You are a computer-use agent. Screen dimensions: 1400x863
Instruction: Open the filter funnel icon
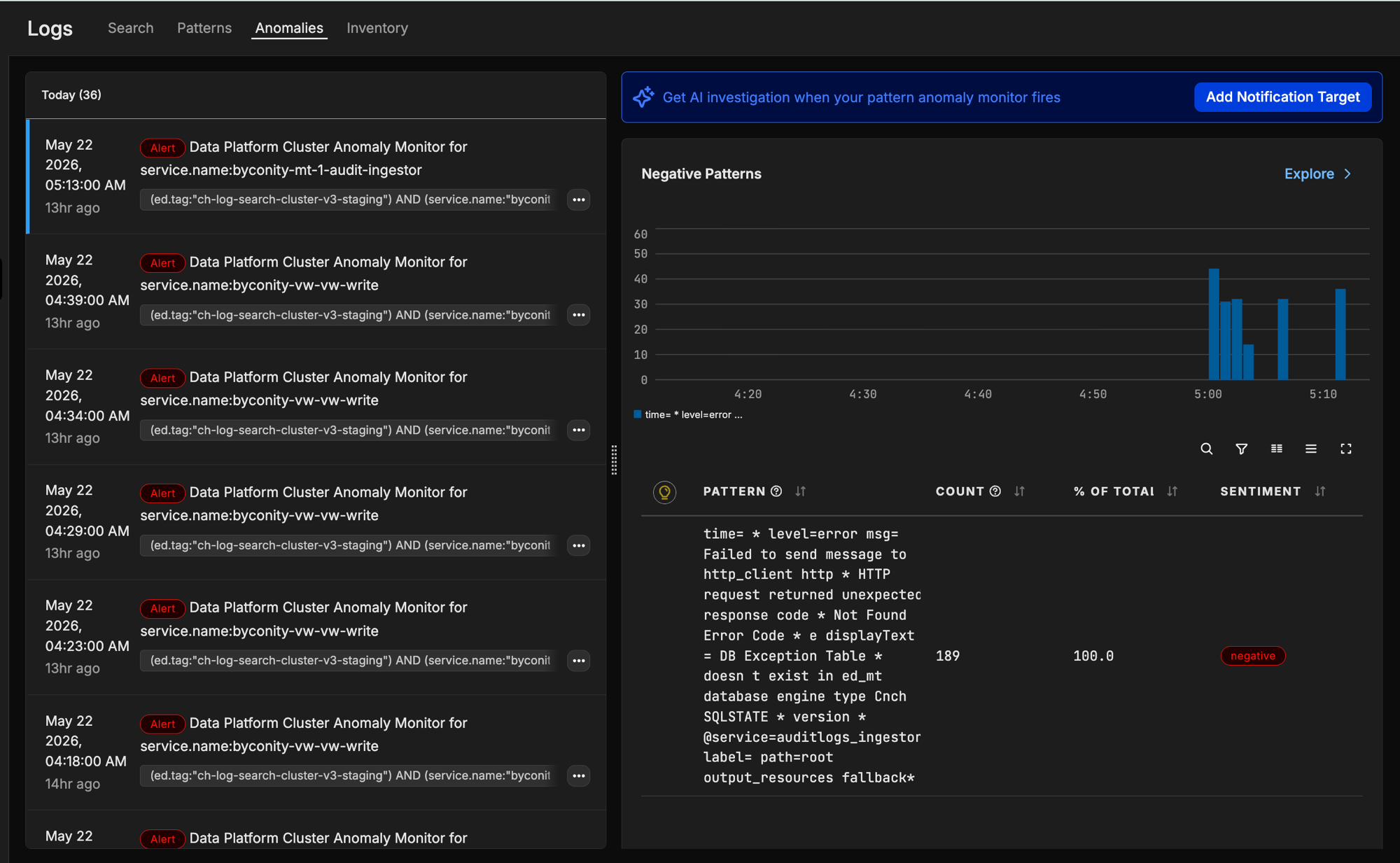pos(1241,449)
